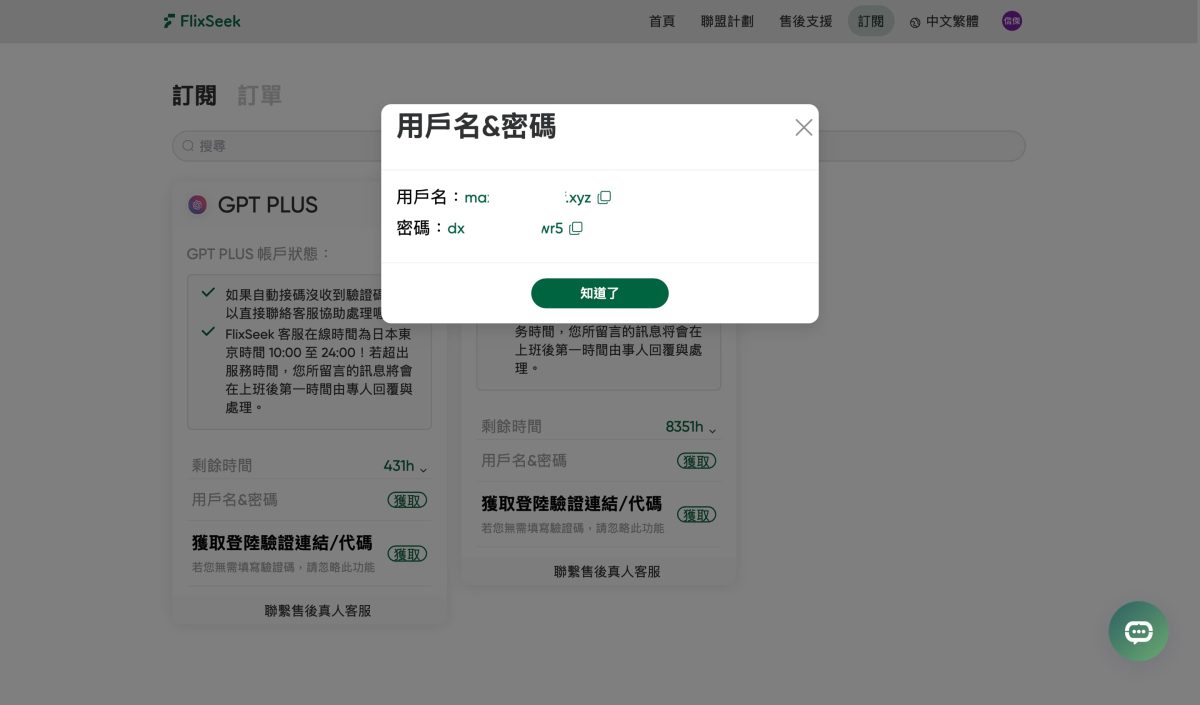Select the 用戶名 value text in dialog
The width and height of the screenshot is (1200, 705).
[x=528, y=198]
